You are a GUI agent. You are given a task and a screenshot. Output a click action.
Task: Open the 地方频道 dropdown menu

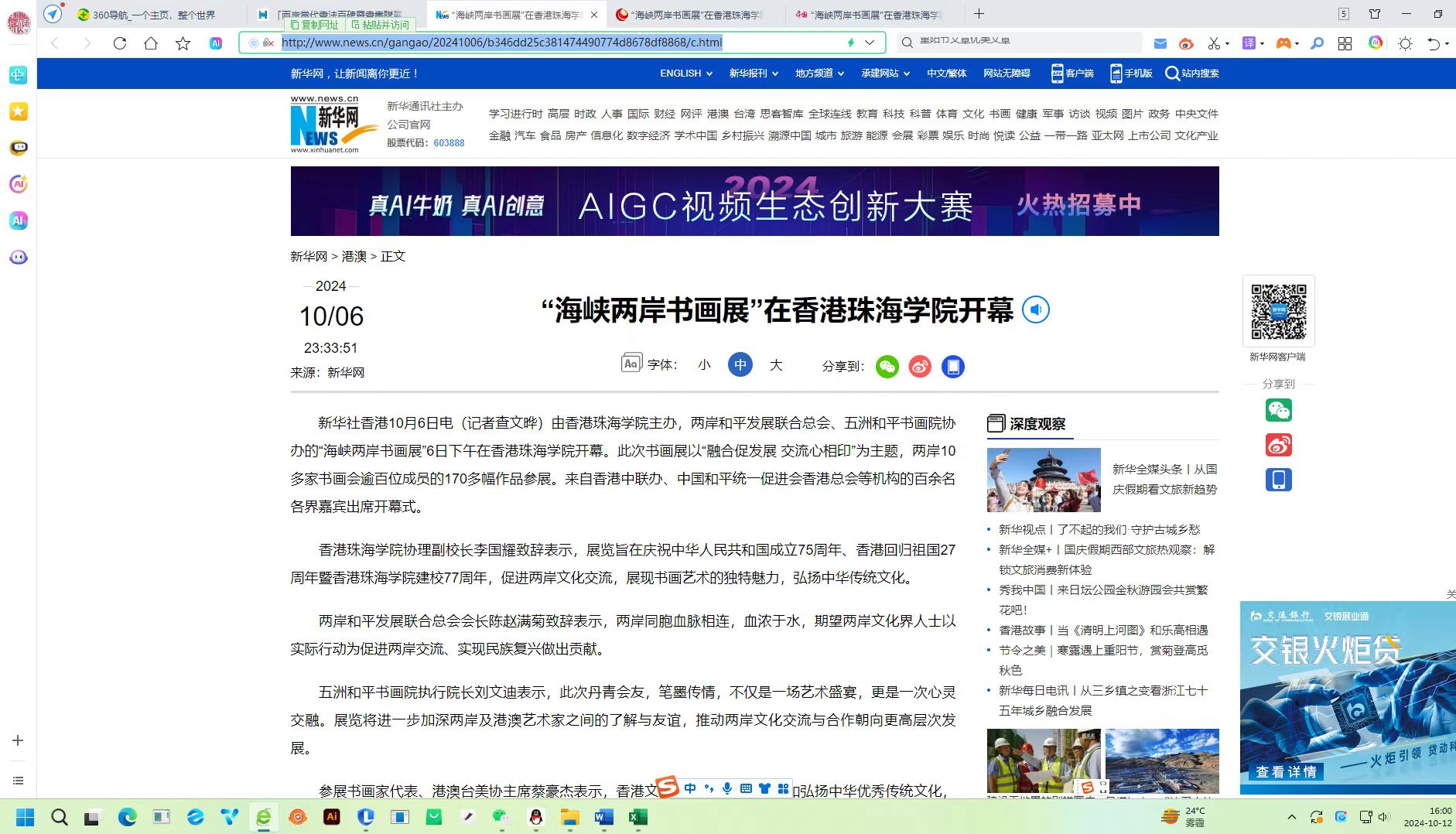(820, 73)
